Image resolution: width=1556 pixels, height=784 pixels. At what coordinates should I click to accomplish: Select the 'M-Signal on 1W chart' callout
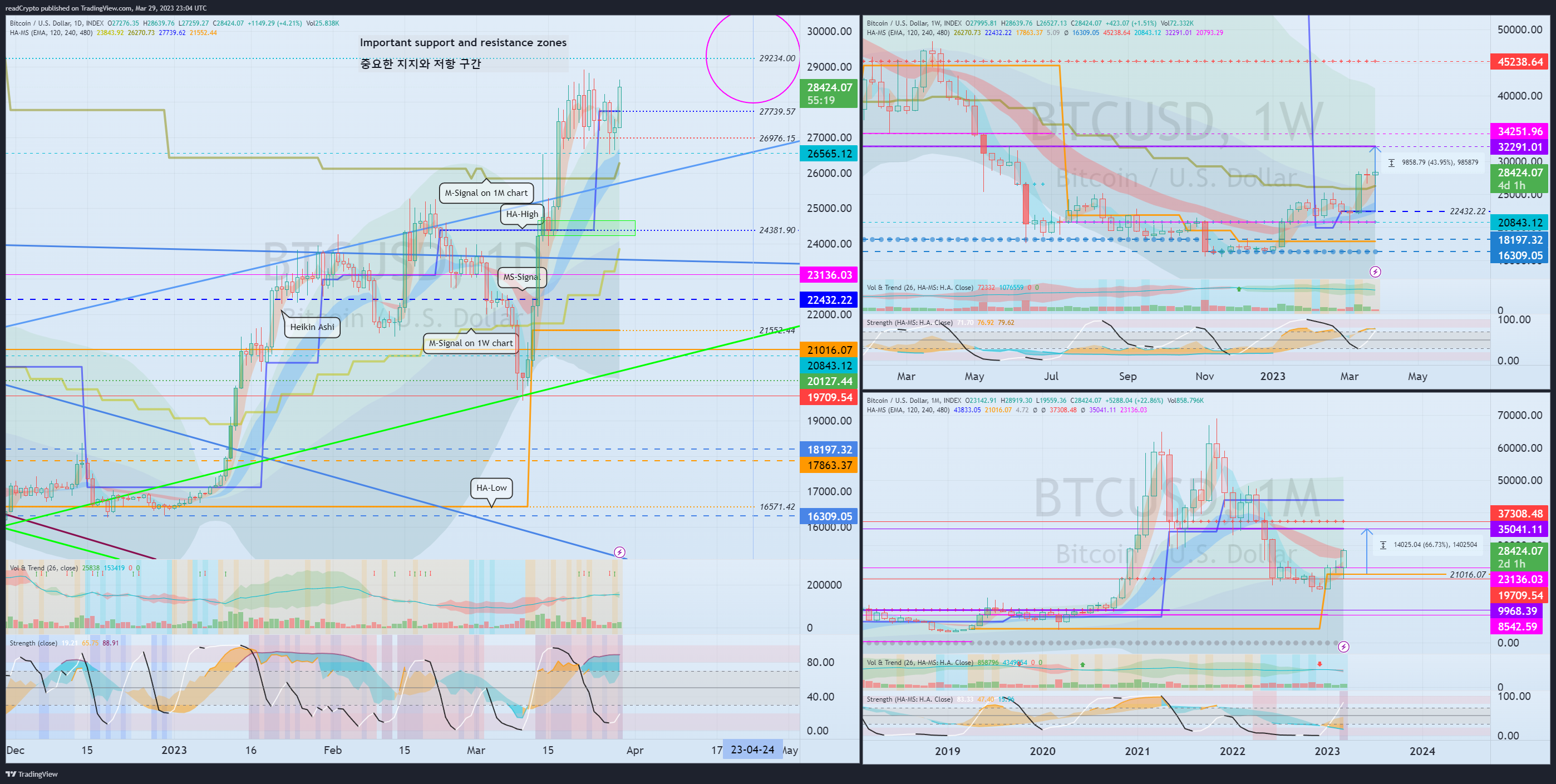[x=471, y=343]
